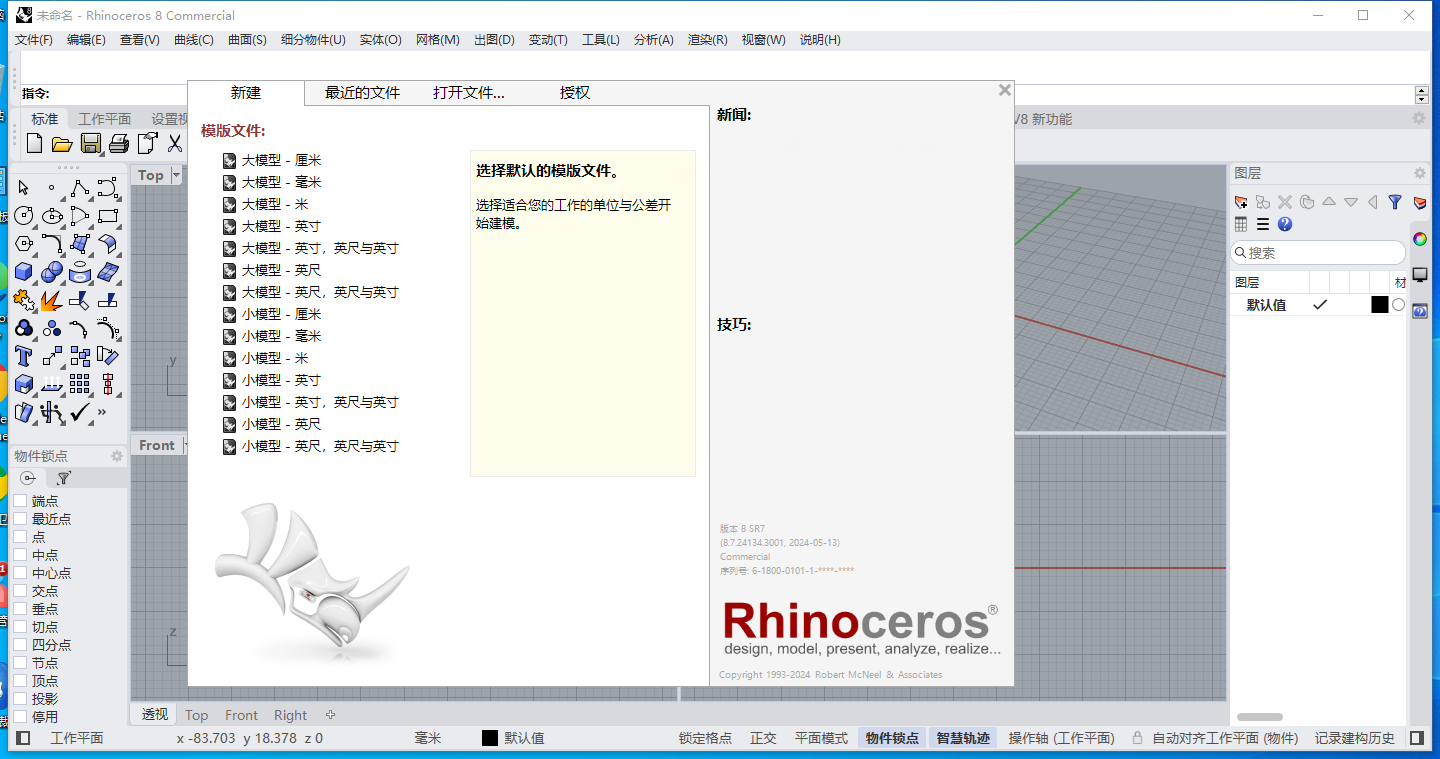Screen dimensions: 1440x759
Task: Enable the 交点 object snap checkbox
Action: [x=20, y=591]
